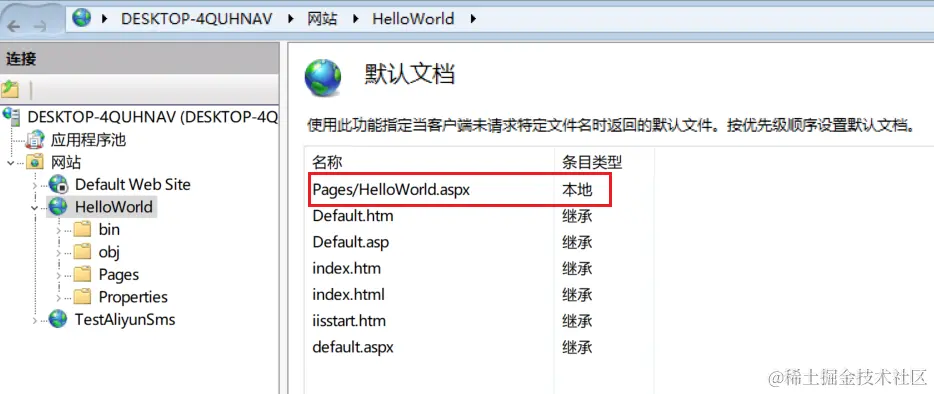Select 应用程序池 in the connections tree
The width and height of the screenshot is (934, 394).
(88, 140)
